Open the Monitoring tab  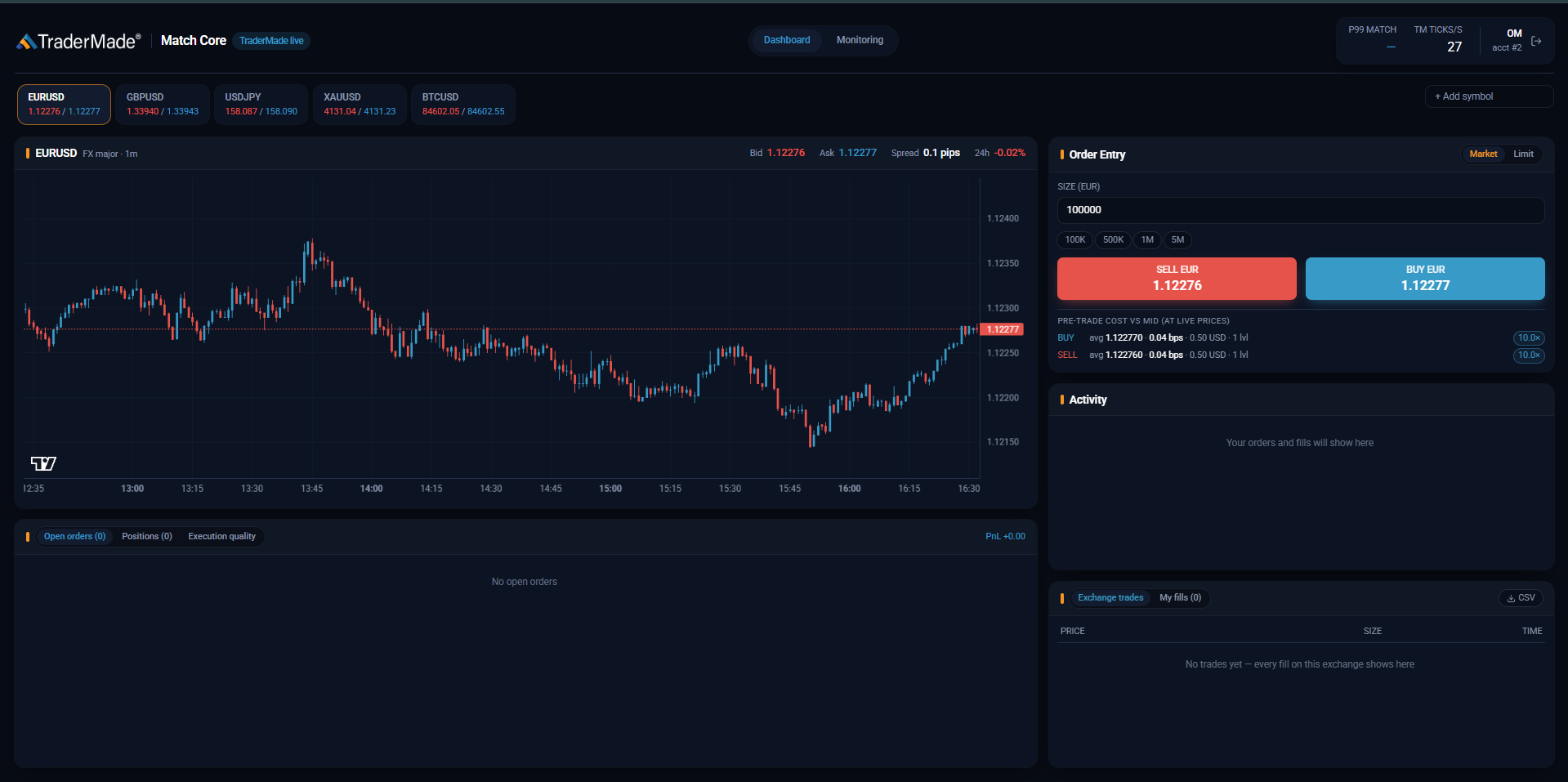(x=860, y=40)
